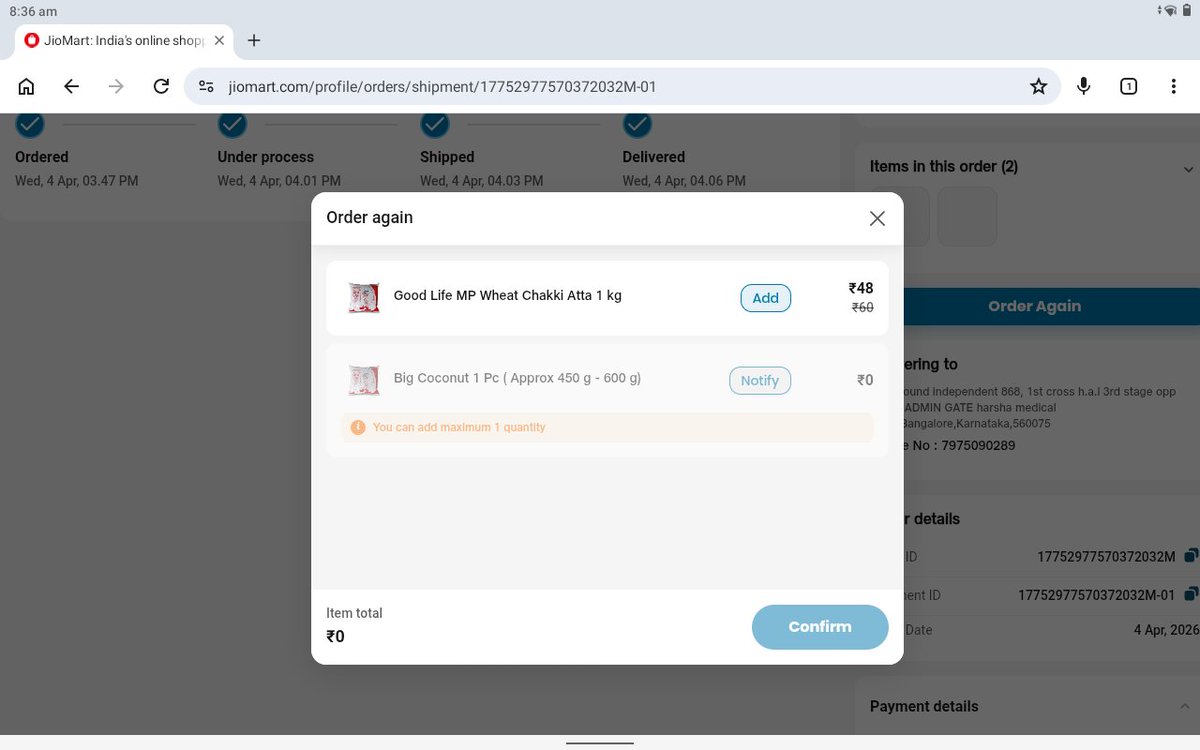Go to browser home page
The image size is (1200, 750).
pyautogui.click(x=27, y=87)
